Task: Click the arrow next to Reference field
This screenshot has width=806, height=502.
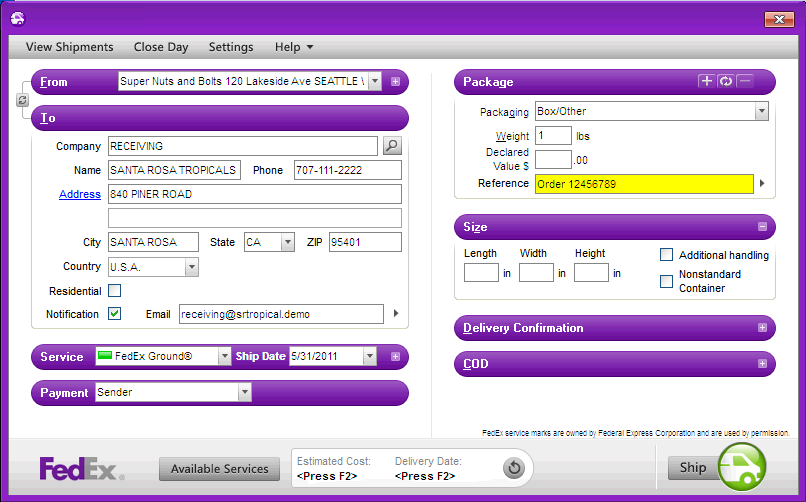Action: pos(762,183)
